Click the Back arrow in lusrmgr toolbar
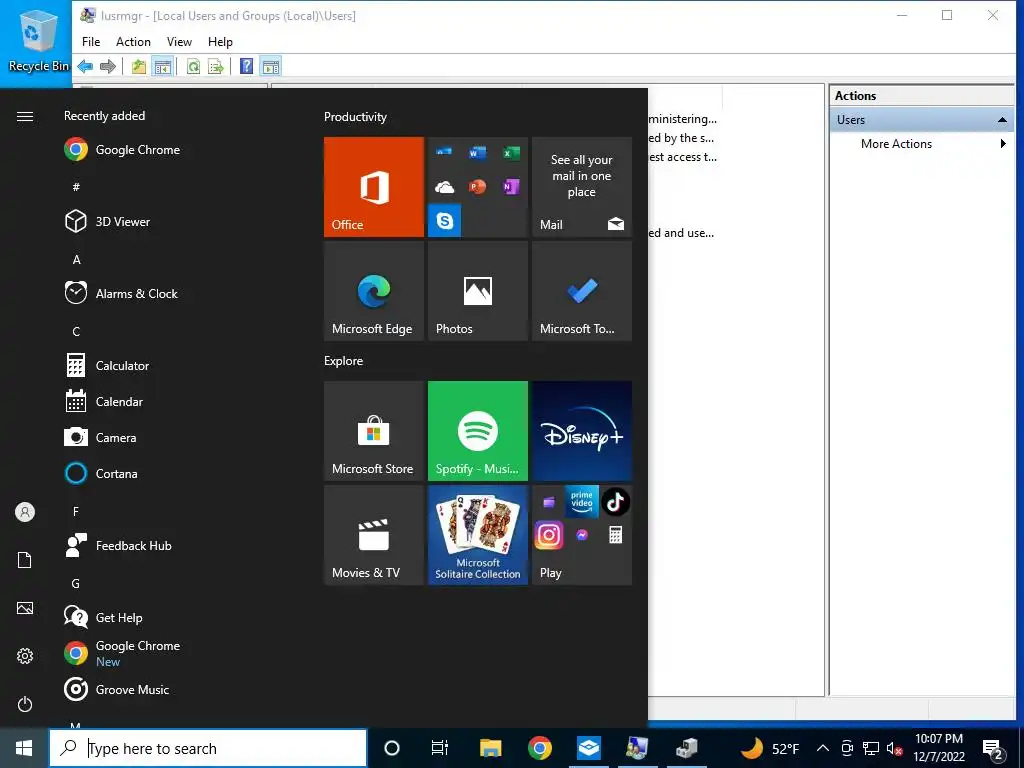1024x768 pixels. [85, 66]
